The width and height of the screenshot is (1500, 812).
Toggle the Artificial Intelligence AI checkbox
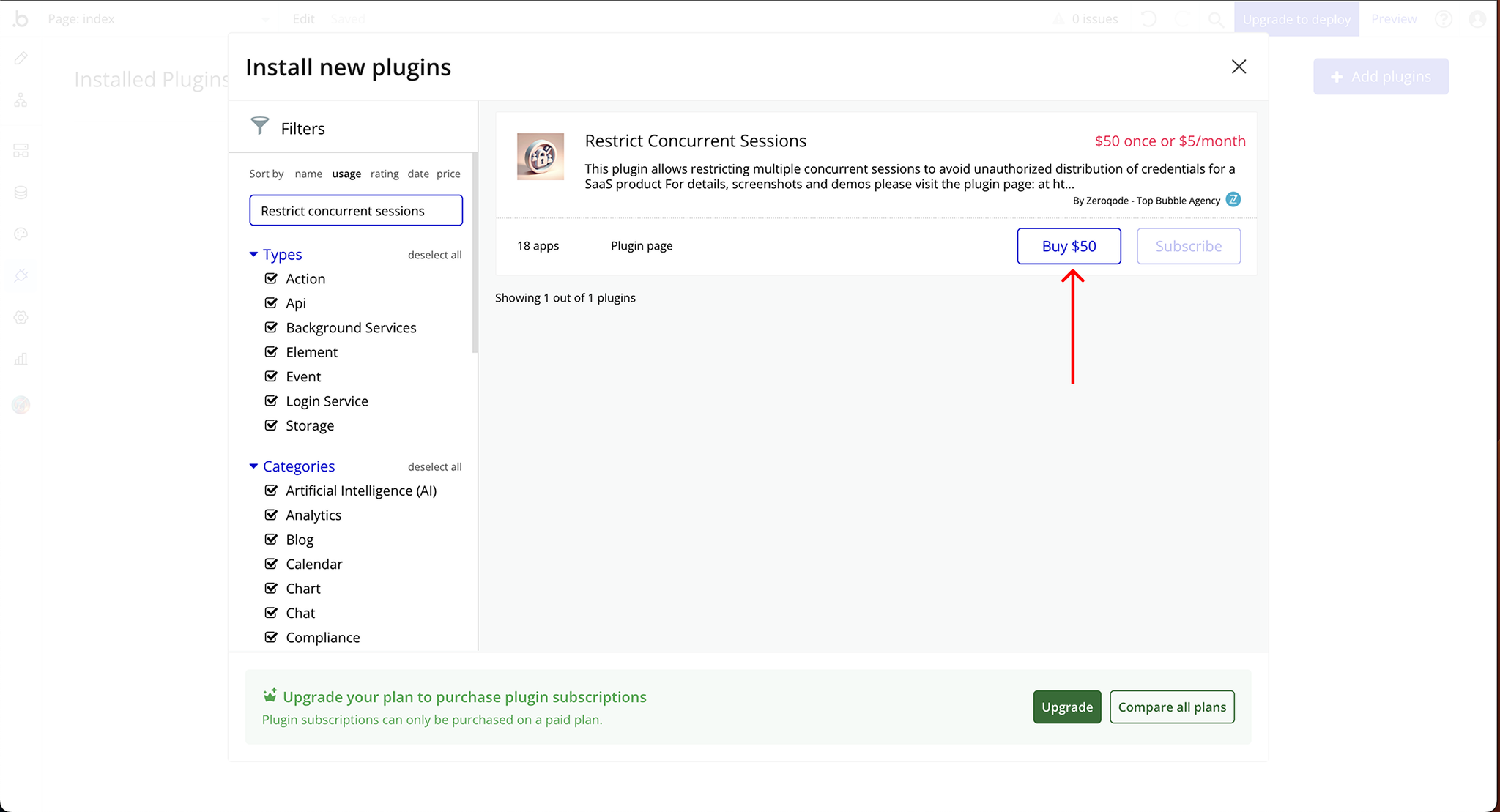[x=272, y=490]
